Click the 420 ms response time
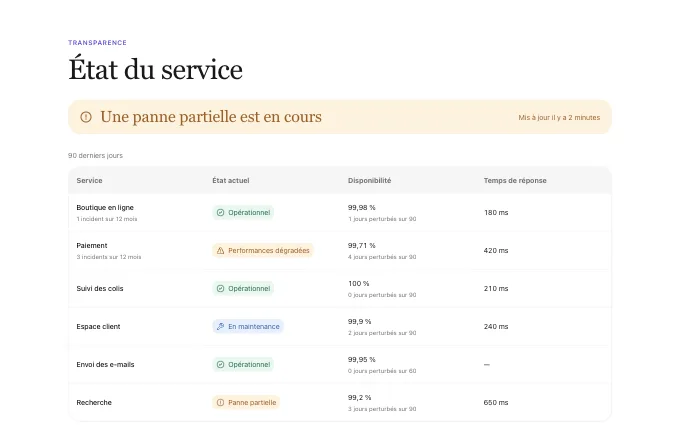 (496, 251)
